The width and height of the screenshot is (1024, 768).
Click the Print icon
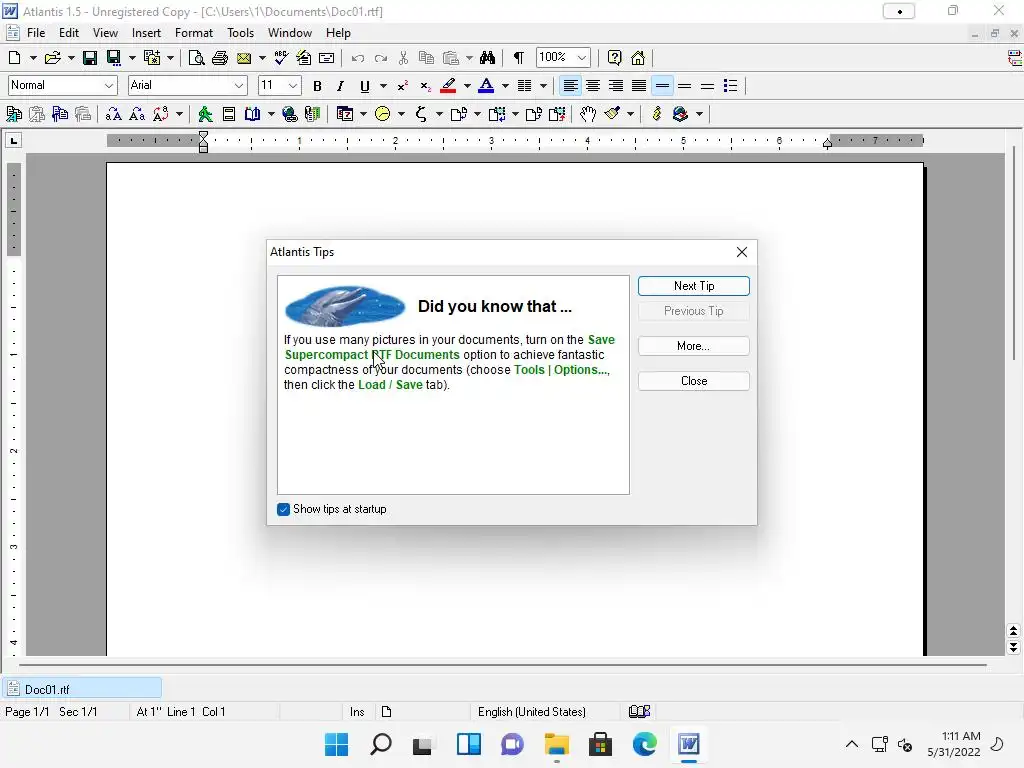tap(220, 58)
